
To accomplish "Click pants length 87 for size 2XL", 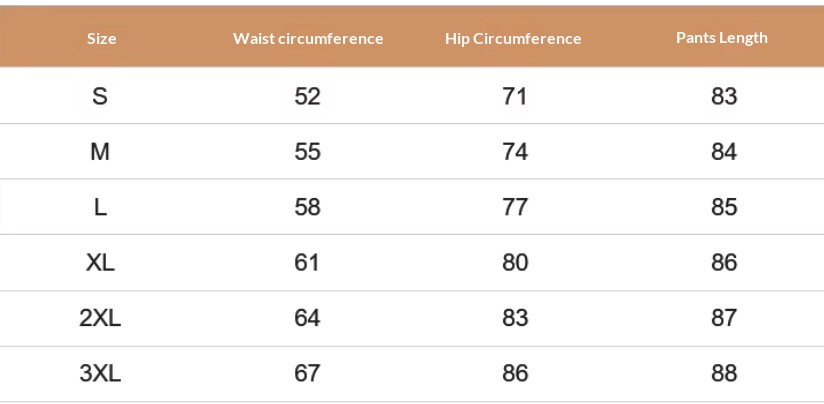I will [x=723, y=318].
